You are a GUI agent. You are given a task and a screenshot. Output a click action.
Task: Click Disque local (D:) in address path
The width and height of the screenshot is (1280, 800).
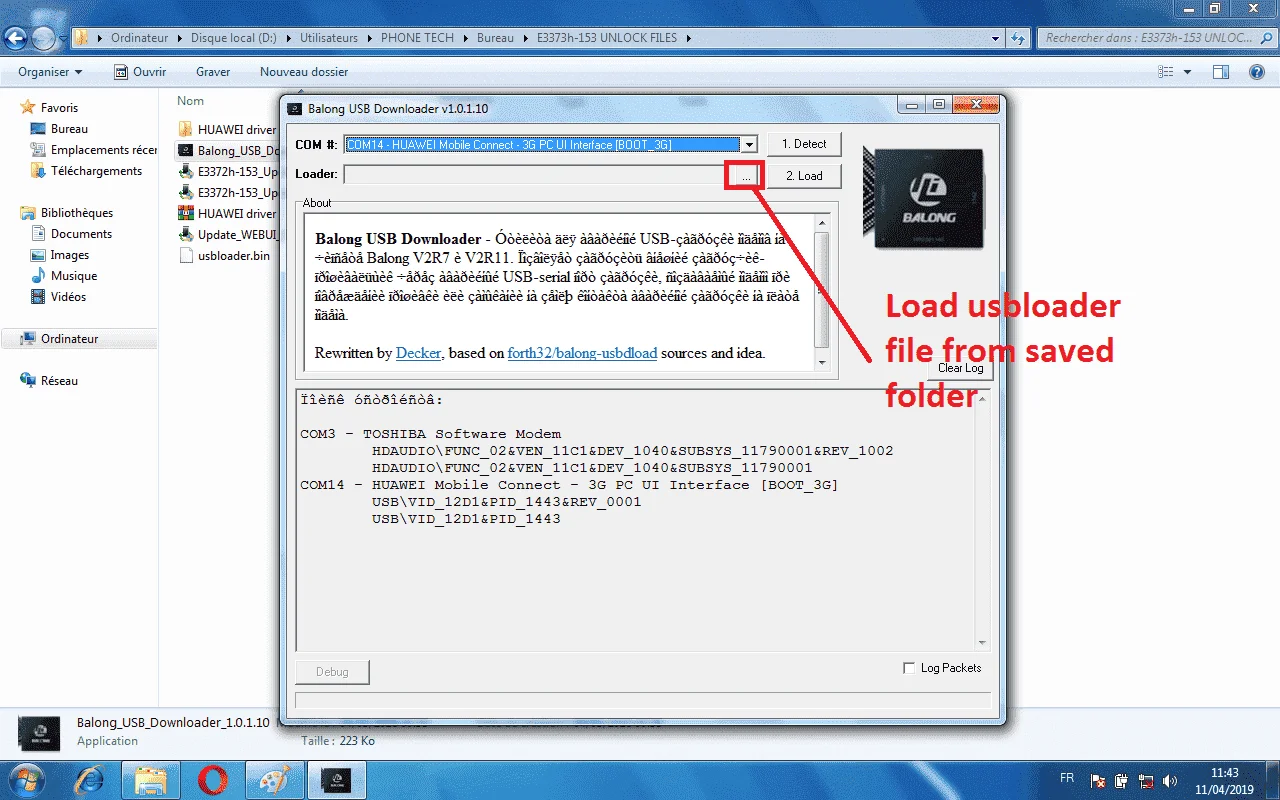pos(233,38)
